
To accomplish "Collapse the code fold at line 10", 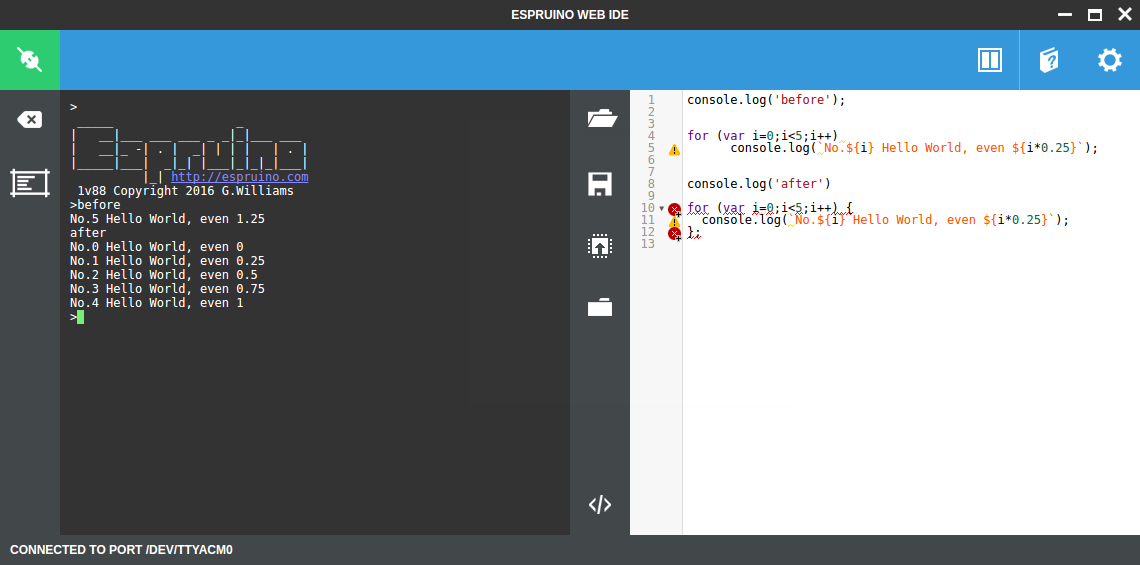I will pyautogui.click(x=661, y=209).
